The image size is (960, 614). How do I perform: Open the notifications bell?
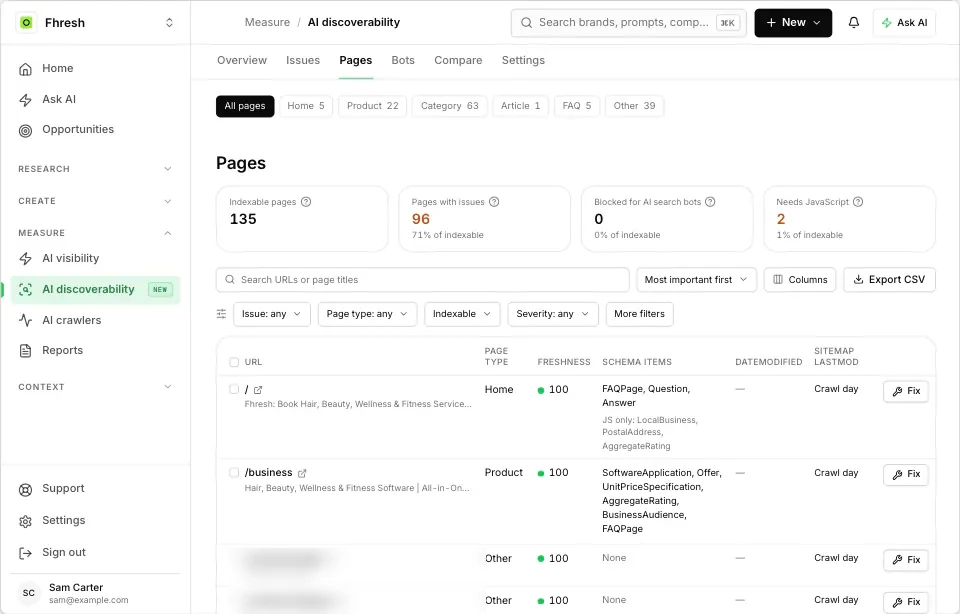click(853, 23)
